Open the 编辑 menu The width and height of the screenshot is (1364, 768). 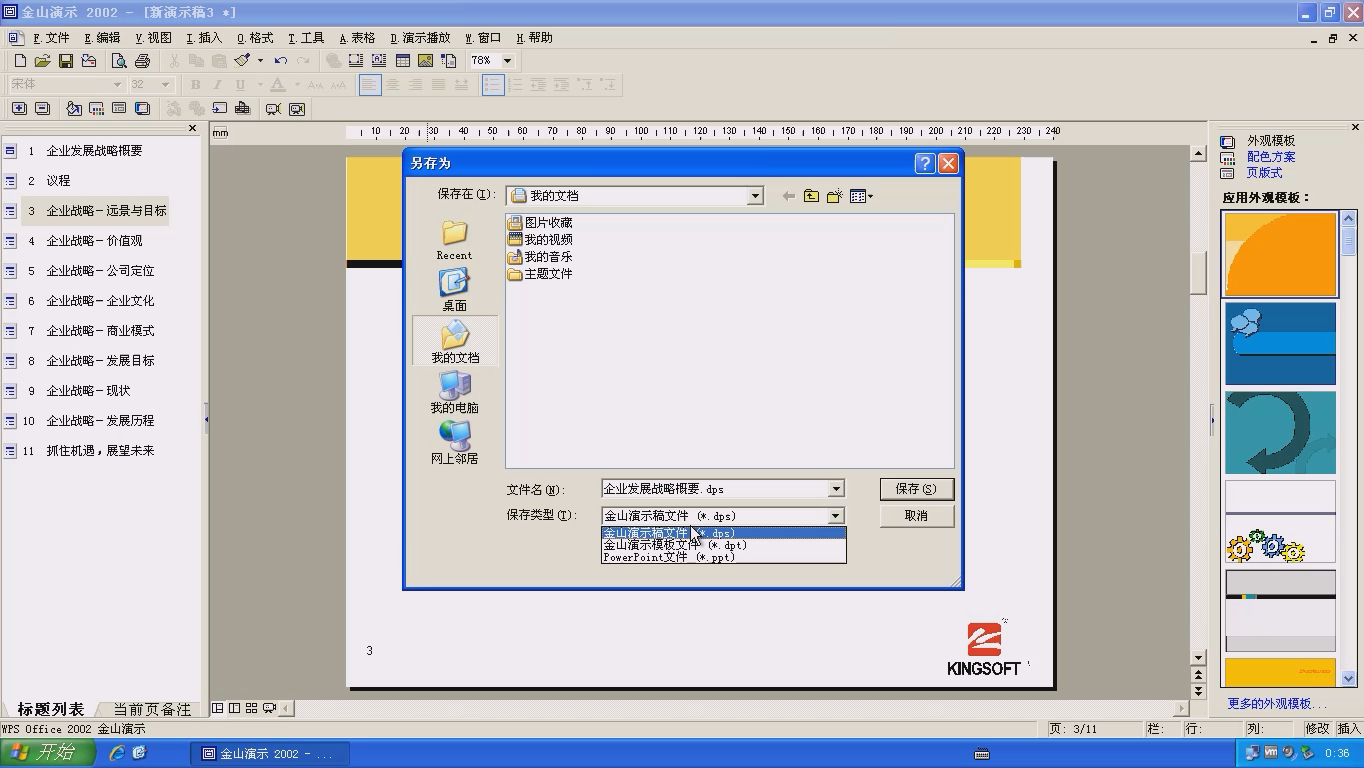102,38
